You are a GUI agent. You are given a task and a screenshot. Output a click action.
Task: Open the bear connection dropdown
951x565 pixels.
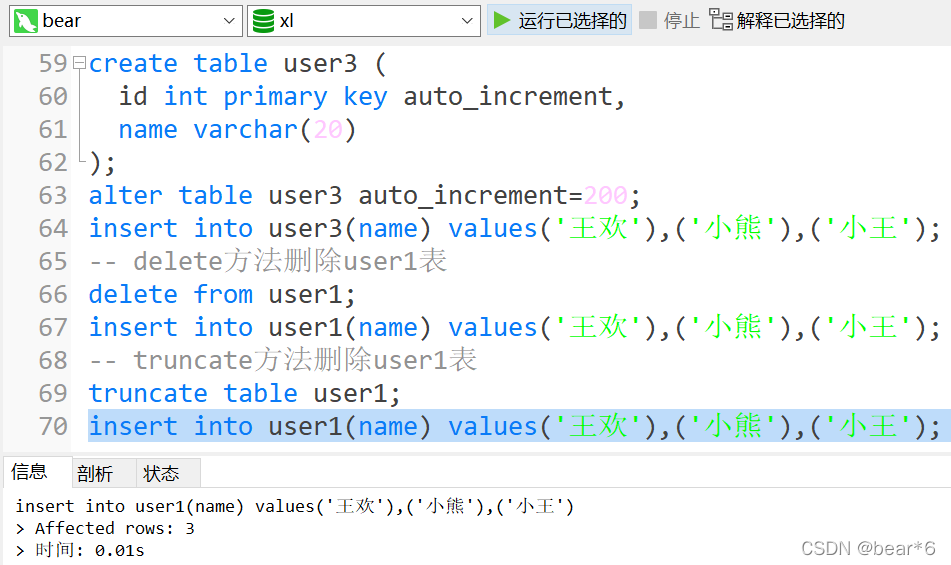[126, 21]
